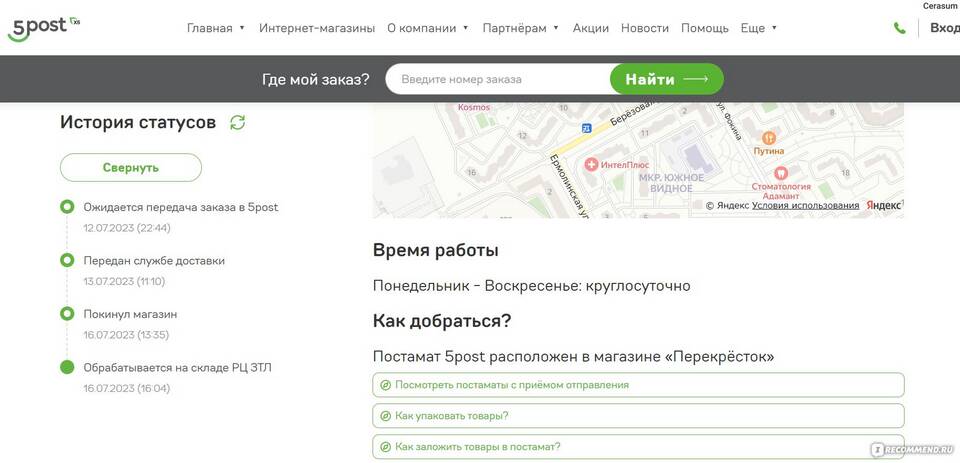Click the date 16.07.2023 (16:04)
The width and height of the screenshot is (960, 463).
[x=127, y=388]
